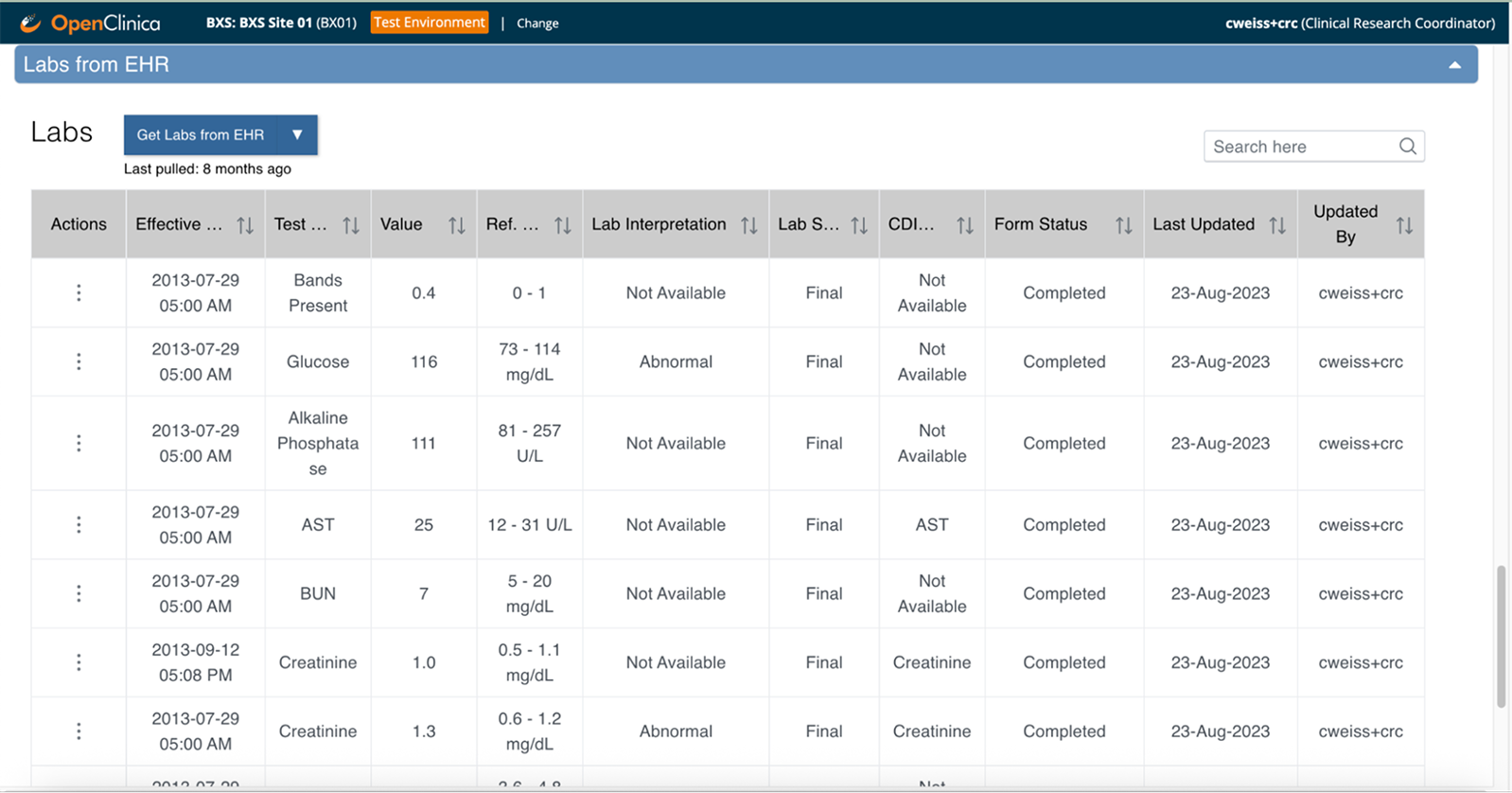Click the Get Labs from EHR button
The image size is (1512, 793).
click(201, 135)
